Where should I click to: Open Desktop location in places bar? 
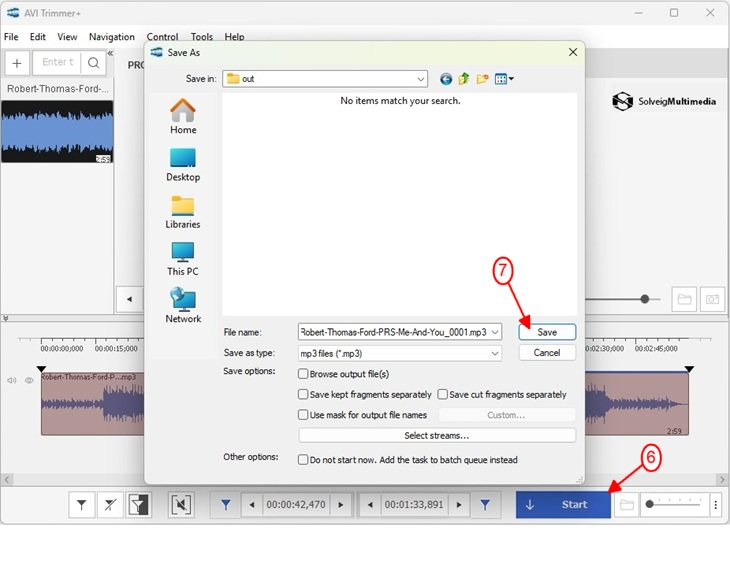pyautogui.click(x=183, y=165)
